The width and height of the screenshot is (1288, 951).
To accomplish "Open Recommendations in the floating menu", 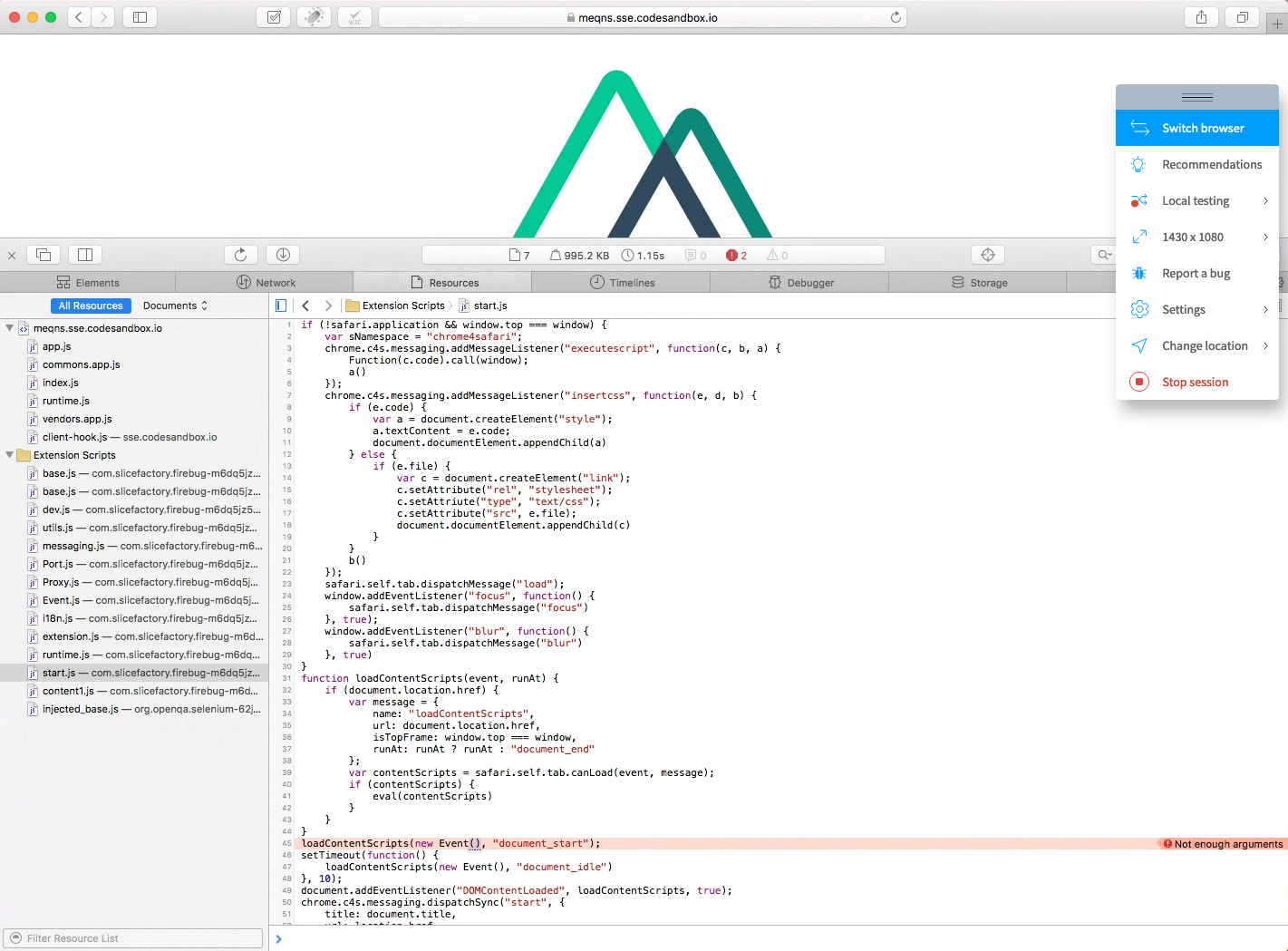I will [1196, 164].
